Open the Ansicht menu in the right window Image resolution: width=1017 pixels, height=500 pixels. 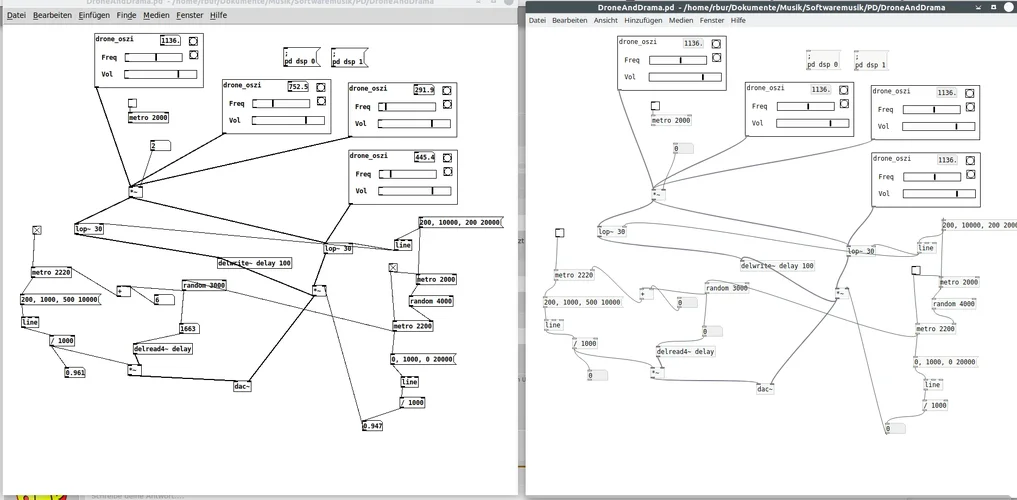[606, 21]
